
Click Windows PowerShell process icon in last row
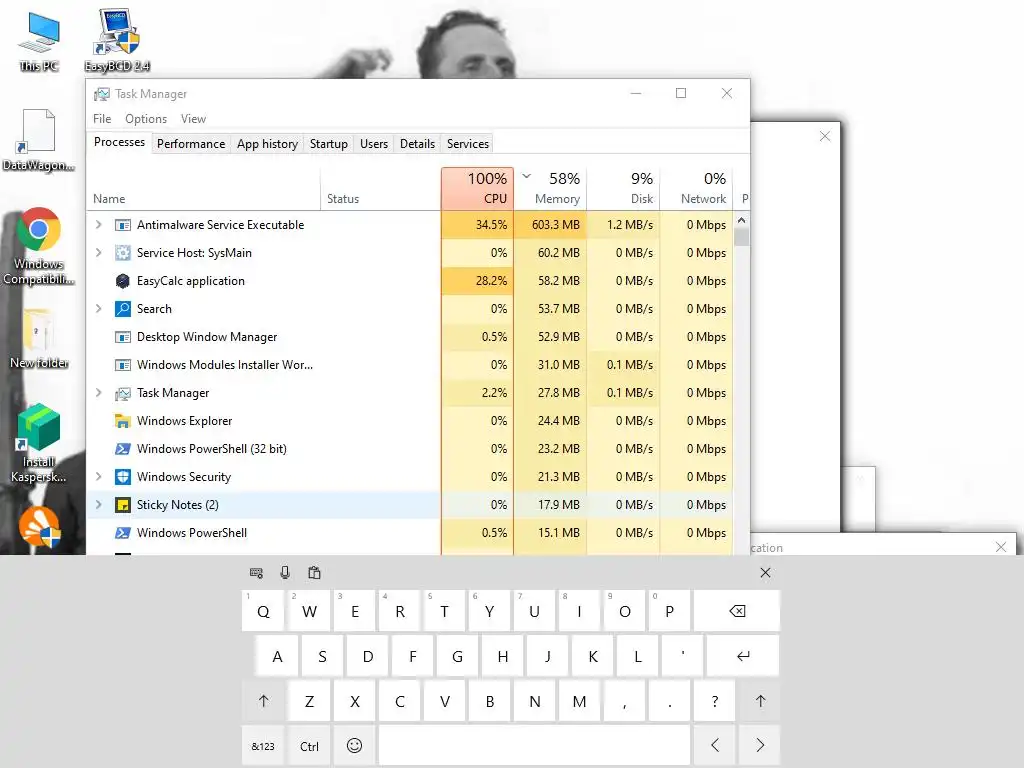[x=122, y=533]
